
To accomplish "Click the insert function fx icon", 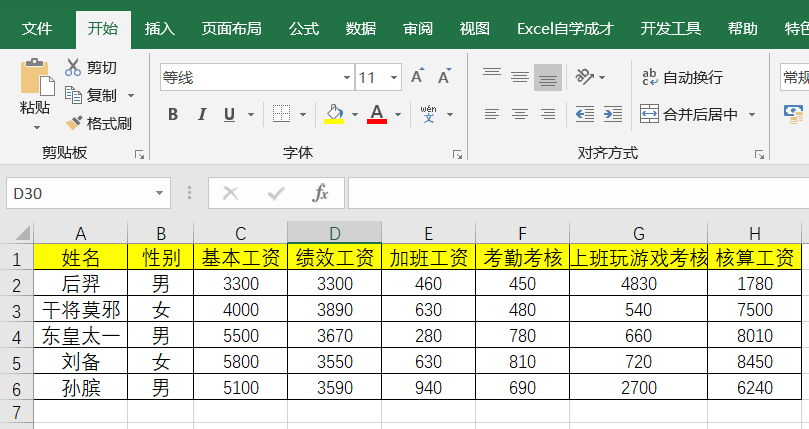I will click(320, 193).
